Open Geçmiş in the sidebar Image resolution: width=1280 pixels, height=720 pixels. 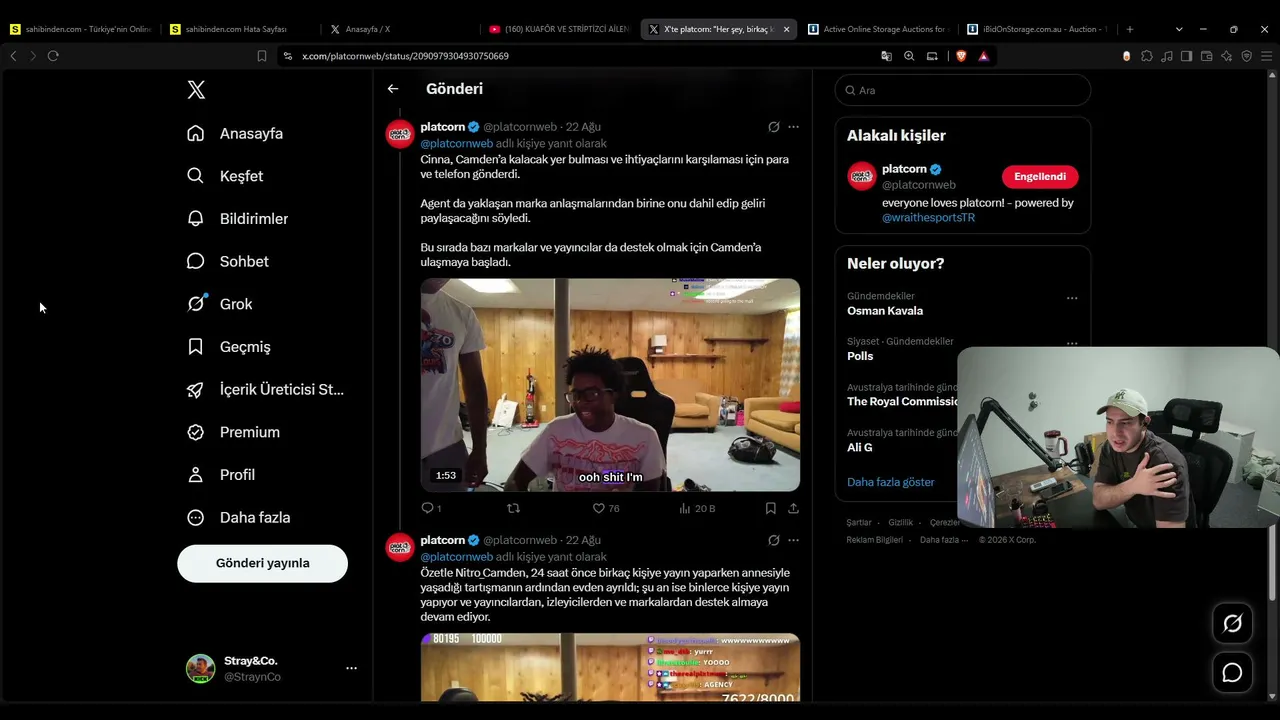point(228,347)
